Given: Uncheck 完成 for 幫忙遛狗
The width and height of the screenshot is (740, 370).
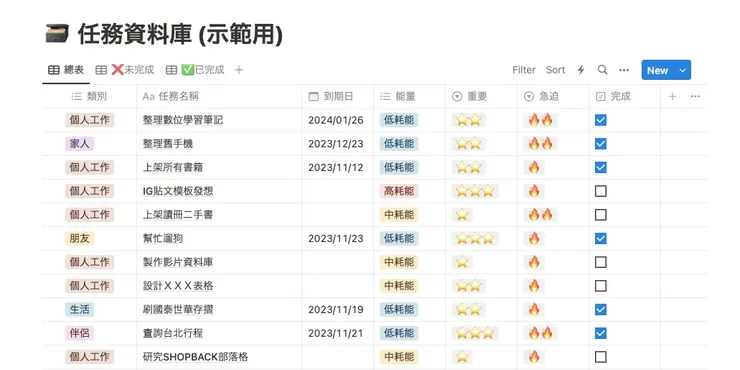Looking at the screenshot, I should (x=600, y=238).
